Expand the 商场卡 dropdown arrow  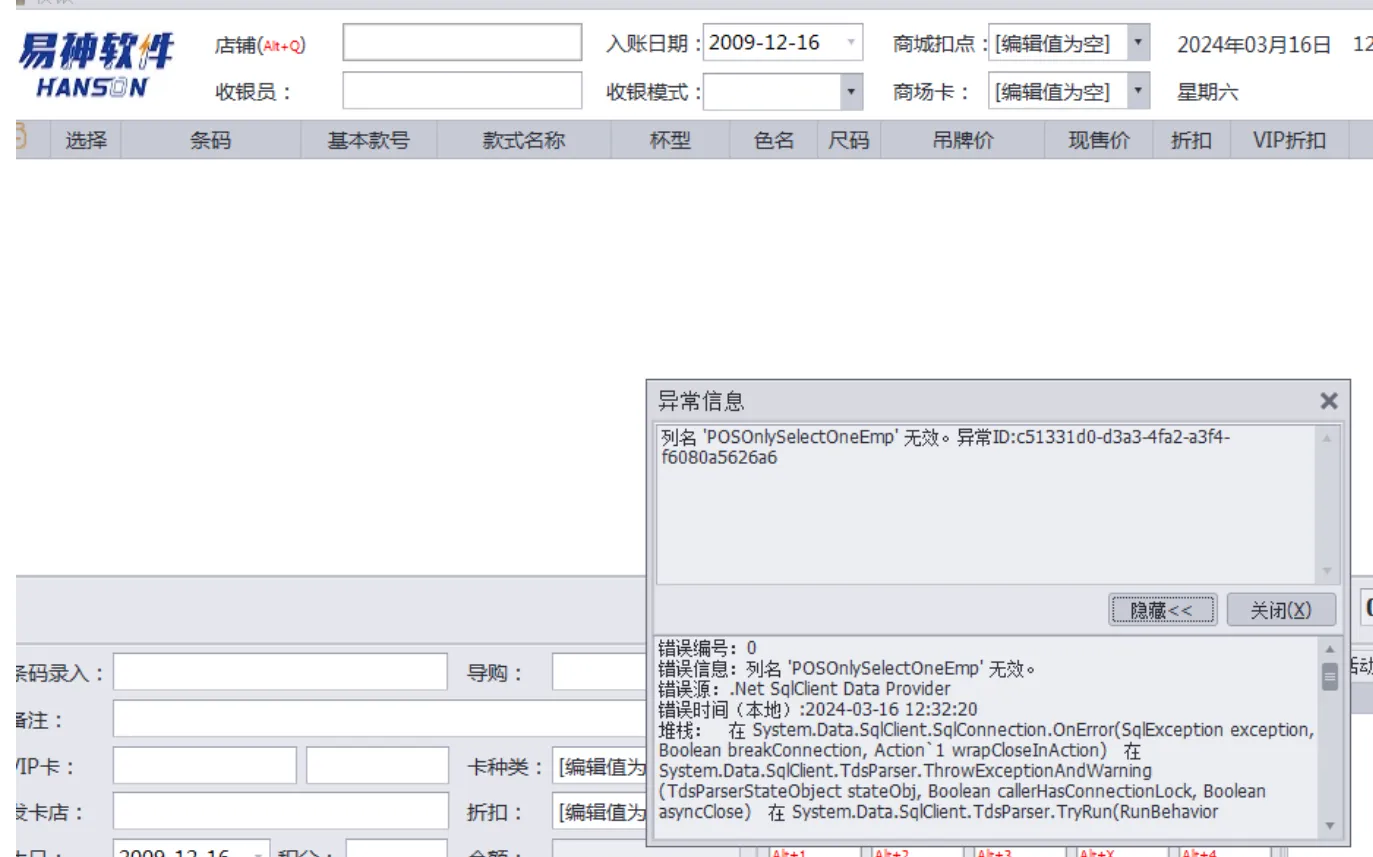click(1138, 93)
